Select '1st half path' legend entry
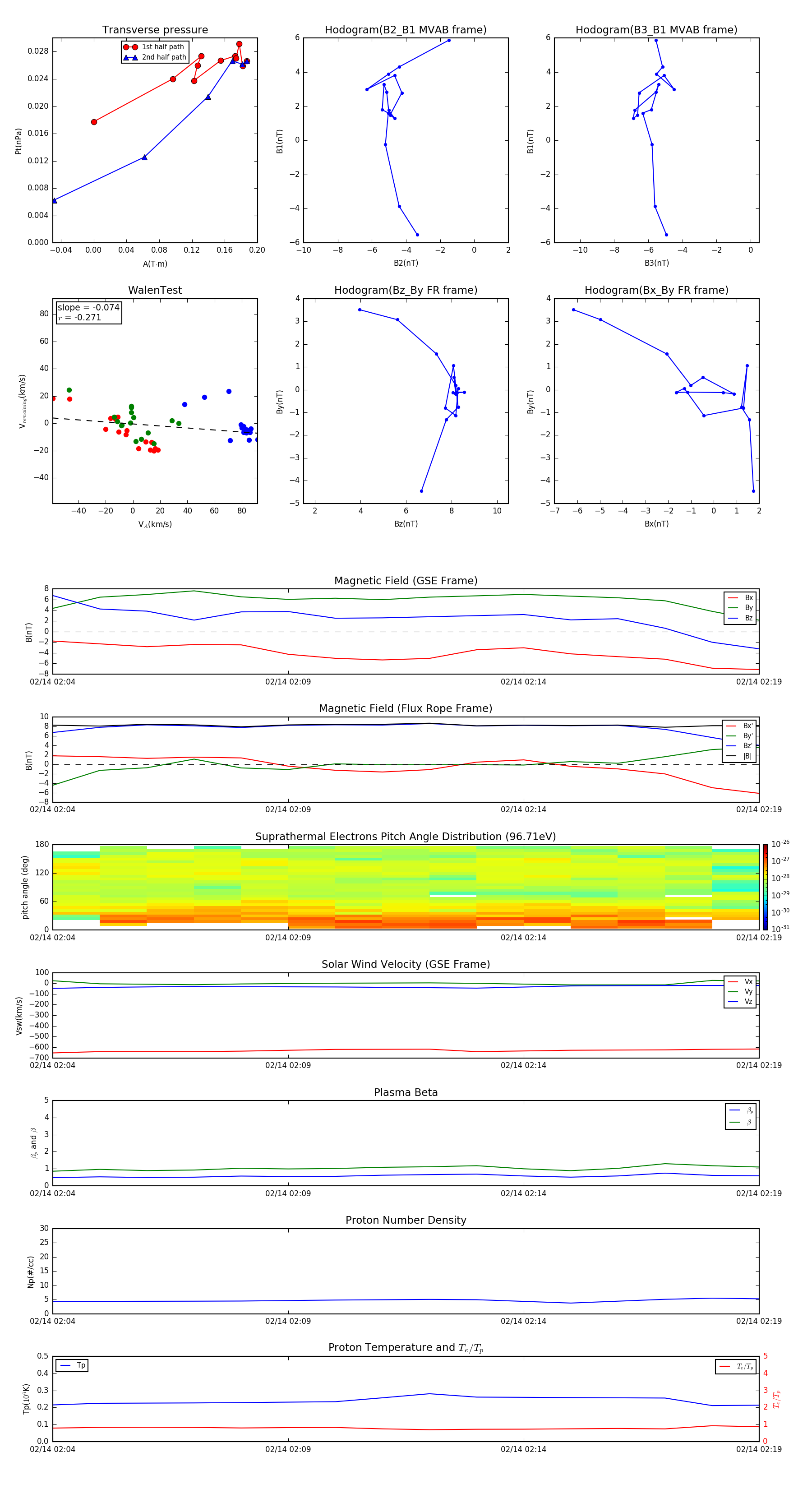The image size is (812, 1489). (x=154, y=47)
